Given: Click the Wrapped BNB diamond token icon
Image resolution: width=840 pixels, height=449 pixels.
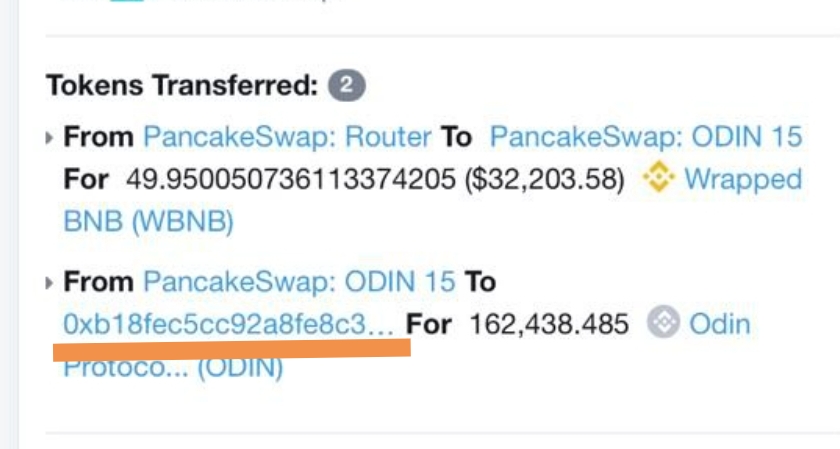Looking at the screenshot, I should 656,179.
